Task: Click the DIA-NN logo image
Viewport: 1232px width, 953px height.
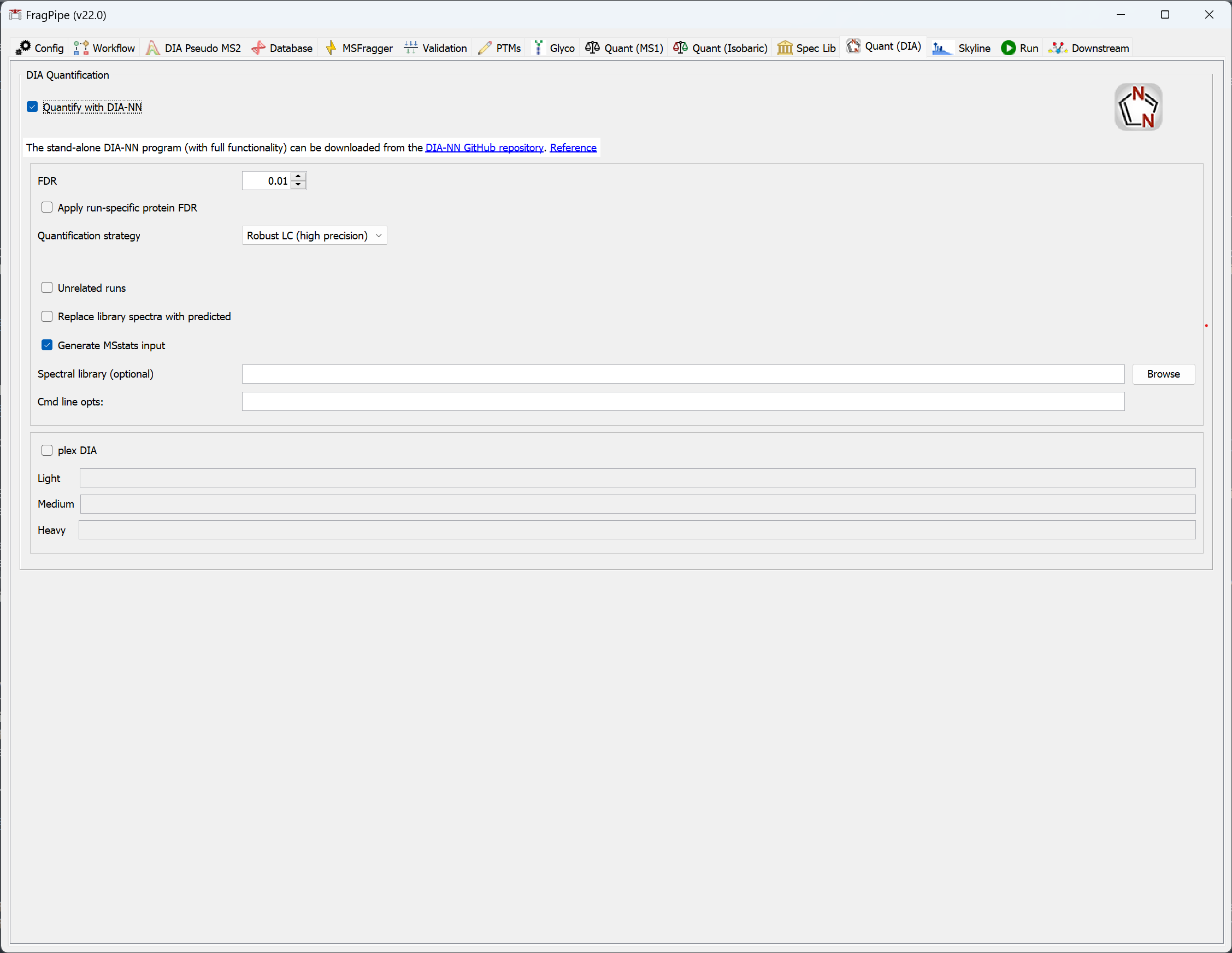Action: coord(1138,107)
